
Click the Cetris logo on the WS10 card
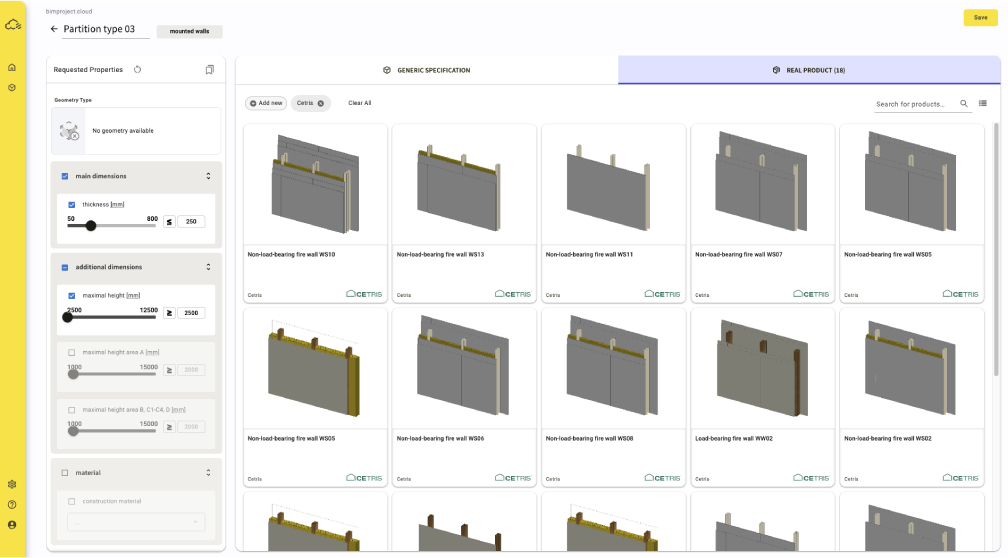pos(364,294)
